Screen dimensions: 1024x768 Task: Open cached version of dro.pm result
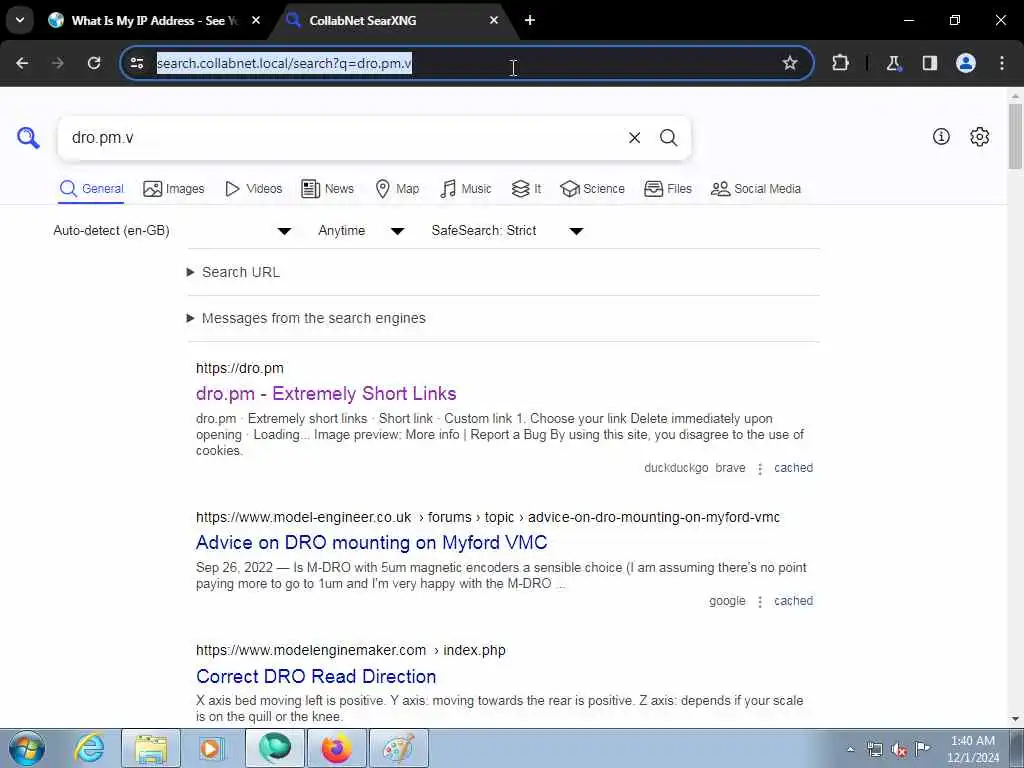coord(793,468)
